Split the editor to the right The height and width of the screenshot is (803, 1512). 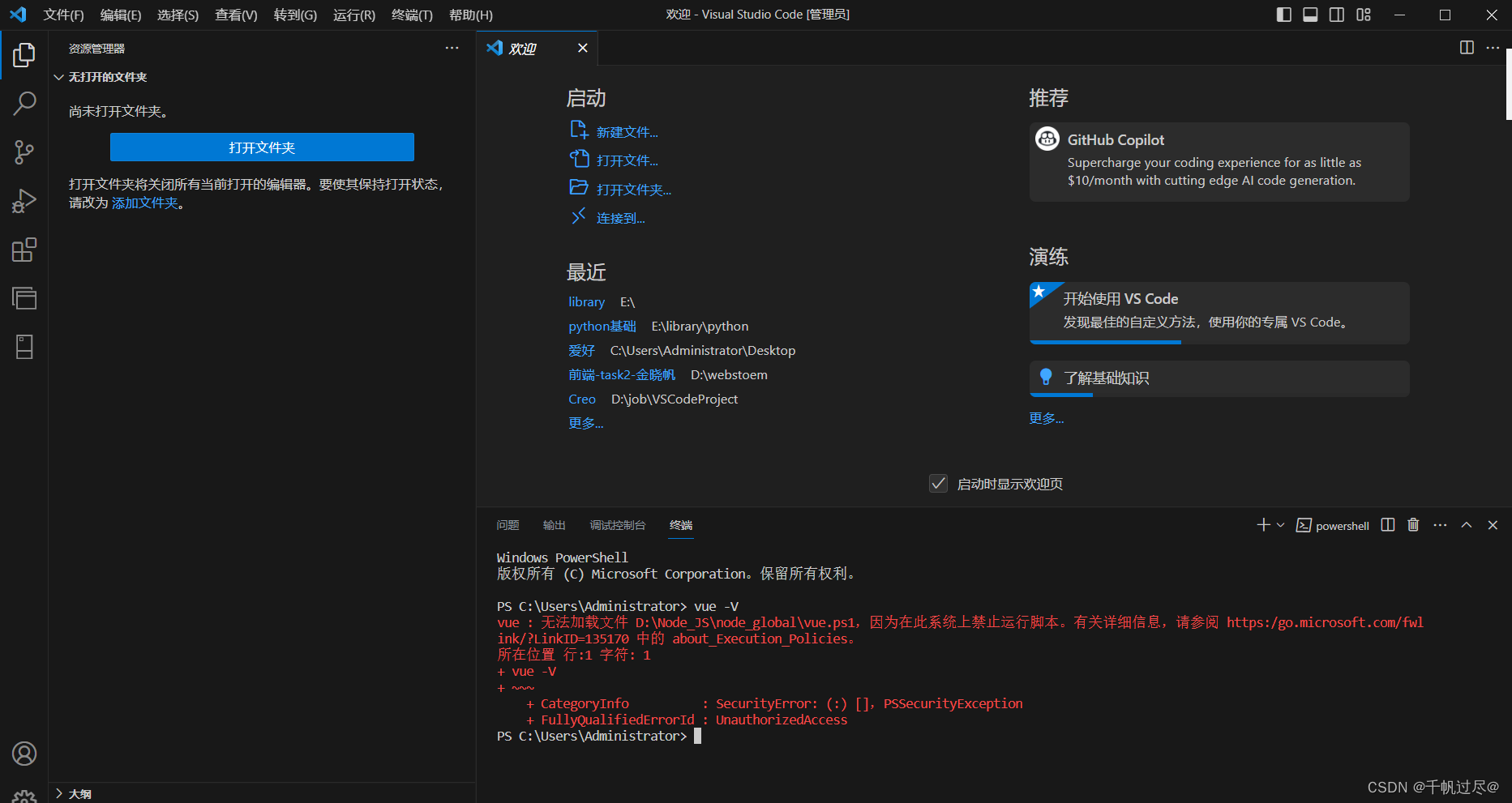click(x=1467, y=48)
